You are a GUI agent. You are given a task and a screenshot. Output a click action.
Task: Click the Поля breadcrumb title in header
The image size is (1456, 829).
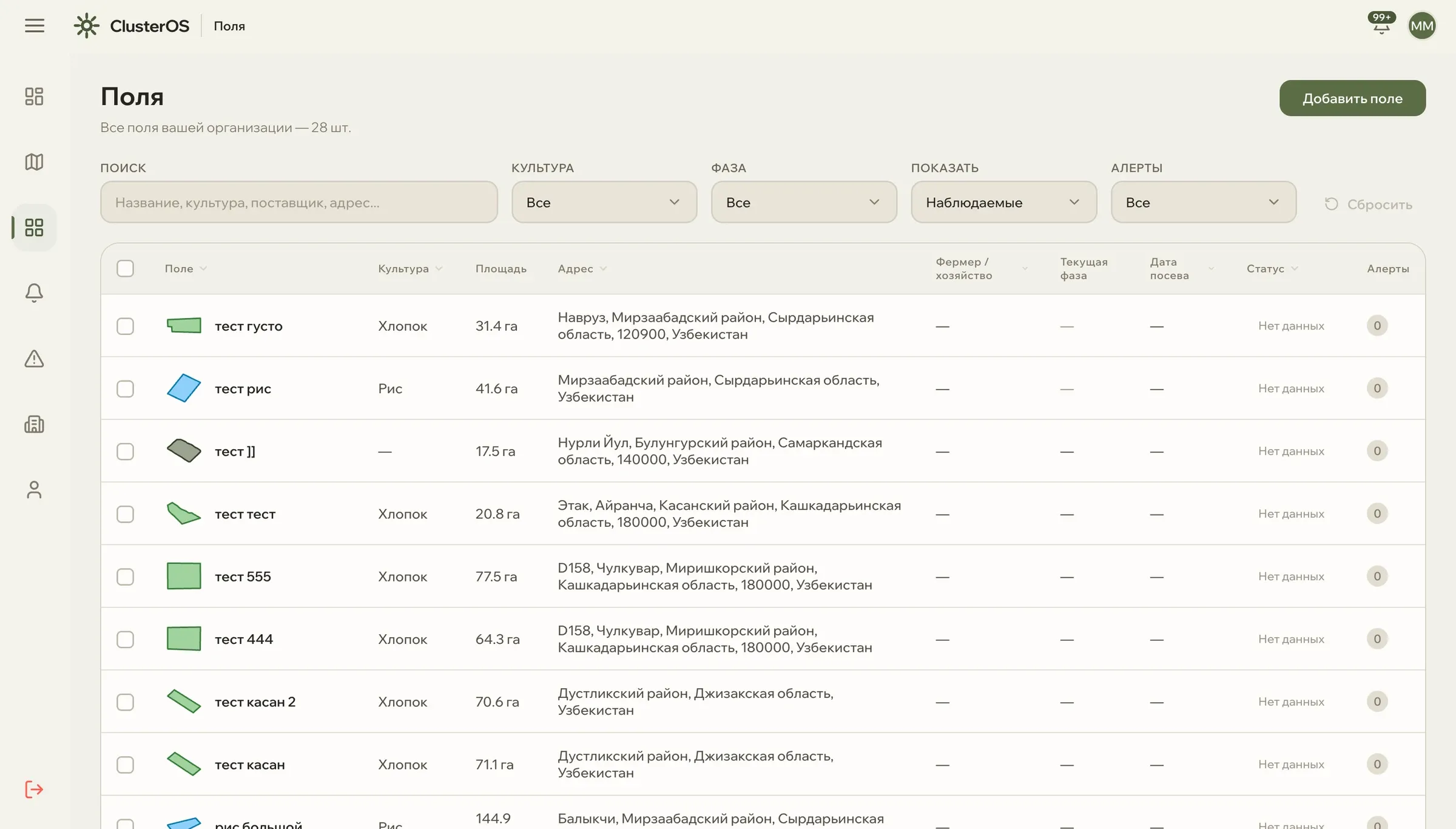pyautogui.click(x=229, y=26)
